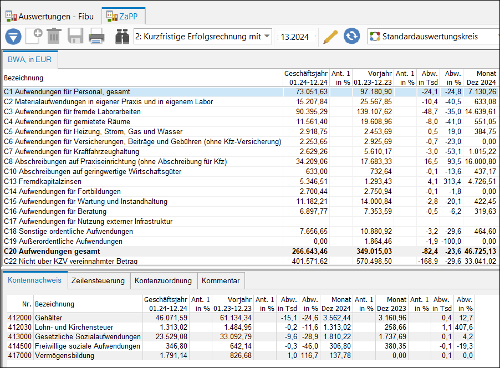The width and height of the screenshot is (500, 368).
Task: Refresh data with the blue circular arrows icon
Action: 352,36
